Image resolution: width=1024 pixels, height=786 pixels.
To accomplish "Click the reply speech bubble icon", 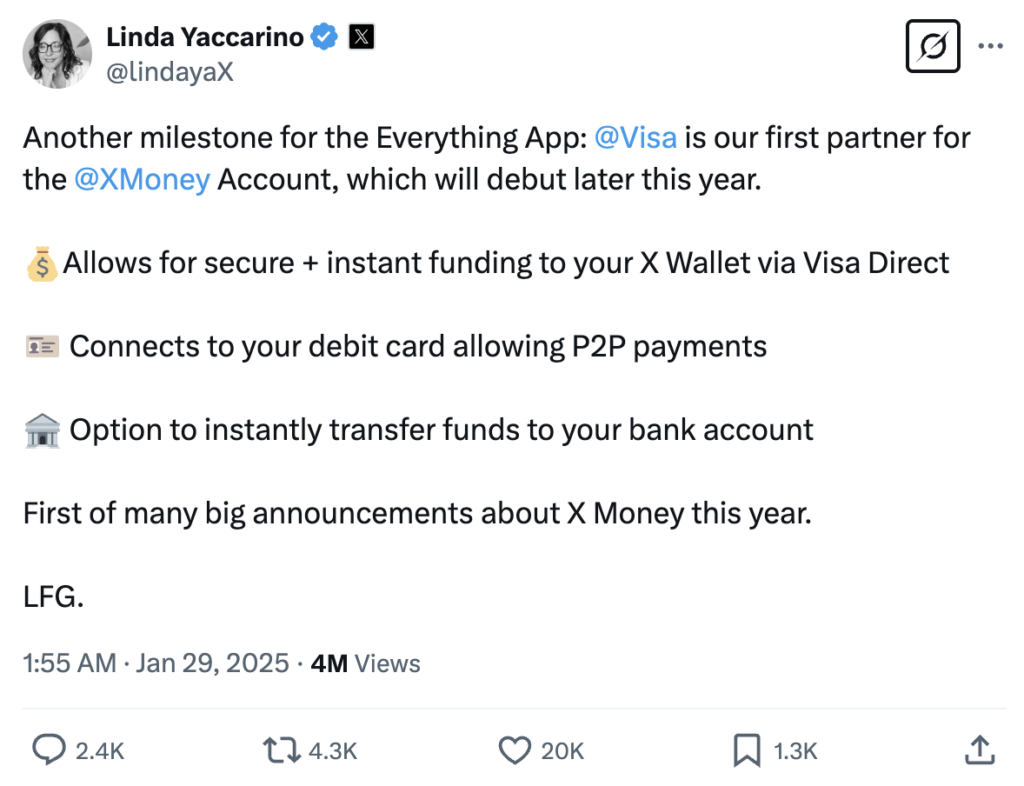I will [49, 750].
